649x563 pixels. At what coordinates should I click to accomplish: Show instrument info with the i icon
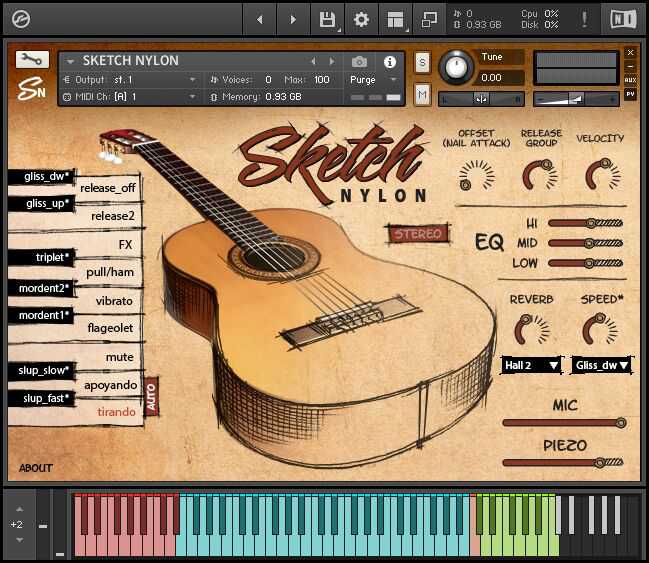(x=389, y=62)
